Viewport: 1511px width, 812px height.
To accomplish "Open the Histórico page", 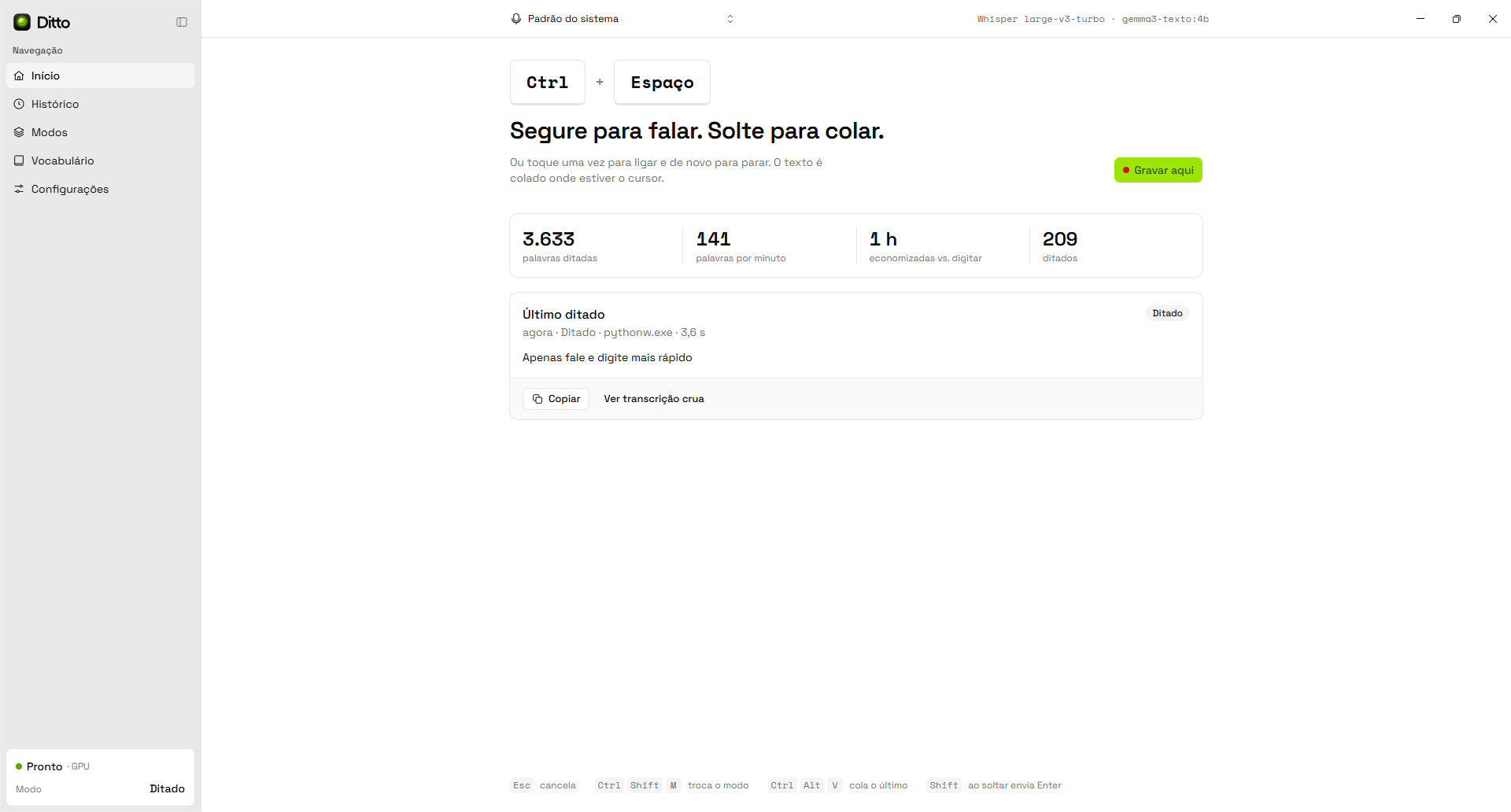I will tap(100, 104).
